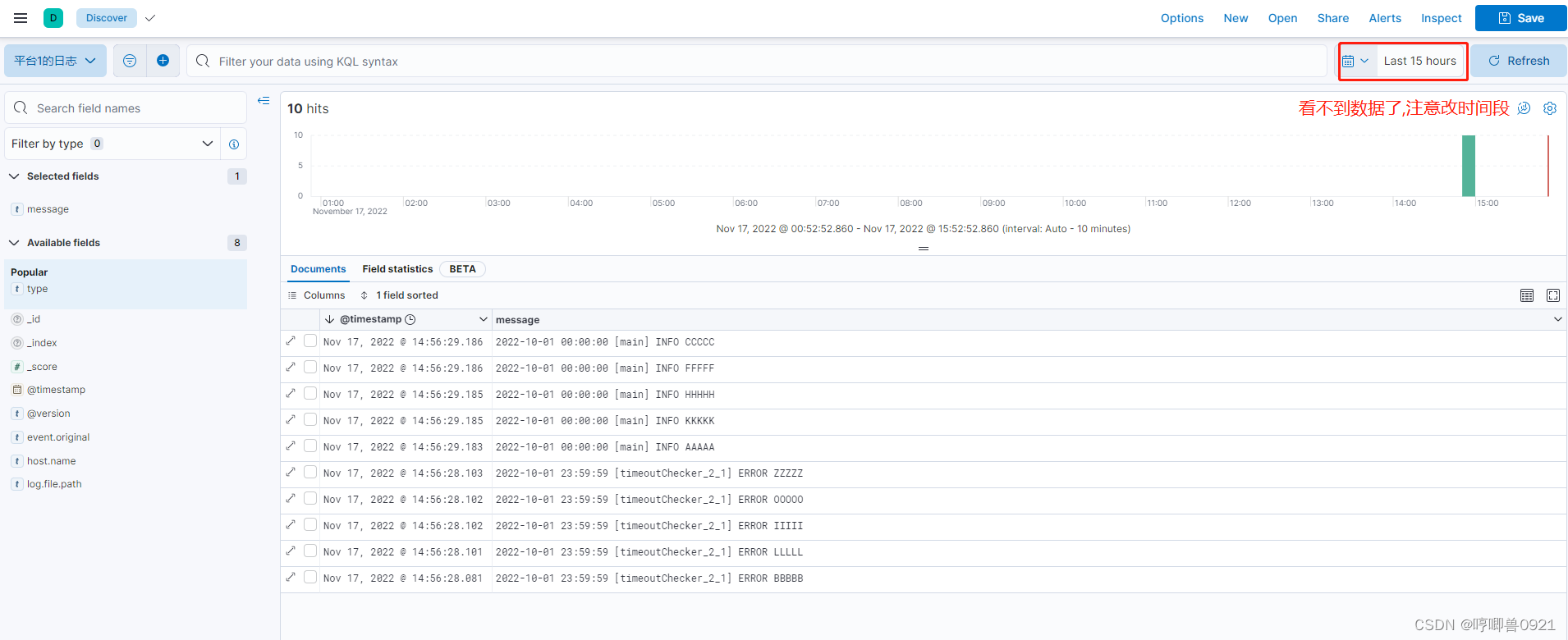
Task: Click the Save button
Action: (1521, 18)
